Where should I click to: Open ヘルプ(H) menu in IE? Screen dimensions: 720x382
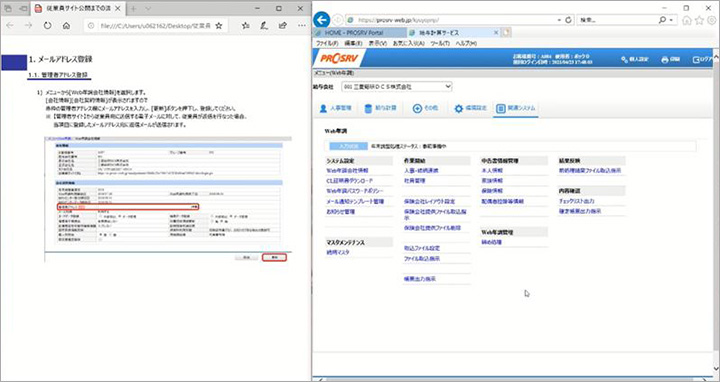tap(466, 43)
